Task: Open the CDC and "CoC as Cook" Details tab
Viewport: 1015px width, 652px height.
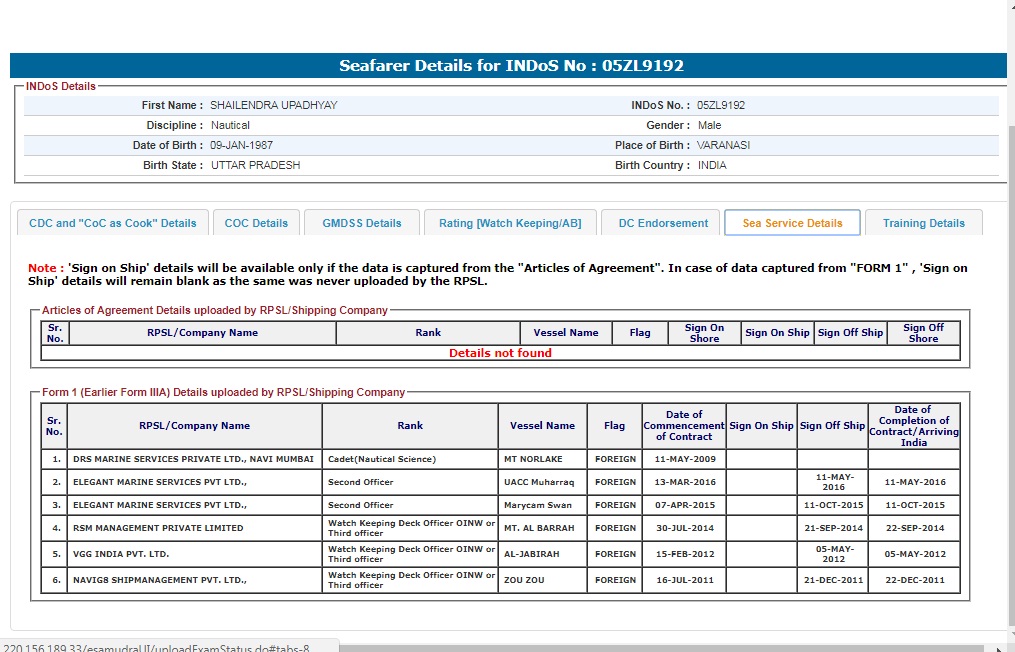Action: tap(112, 223)
